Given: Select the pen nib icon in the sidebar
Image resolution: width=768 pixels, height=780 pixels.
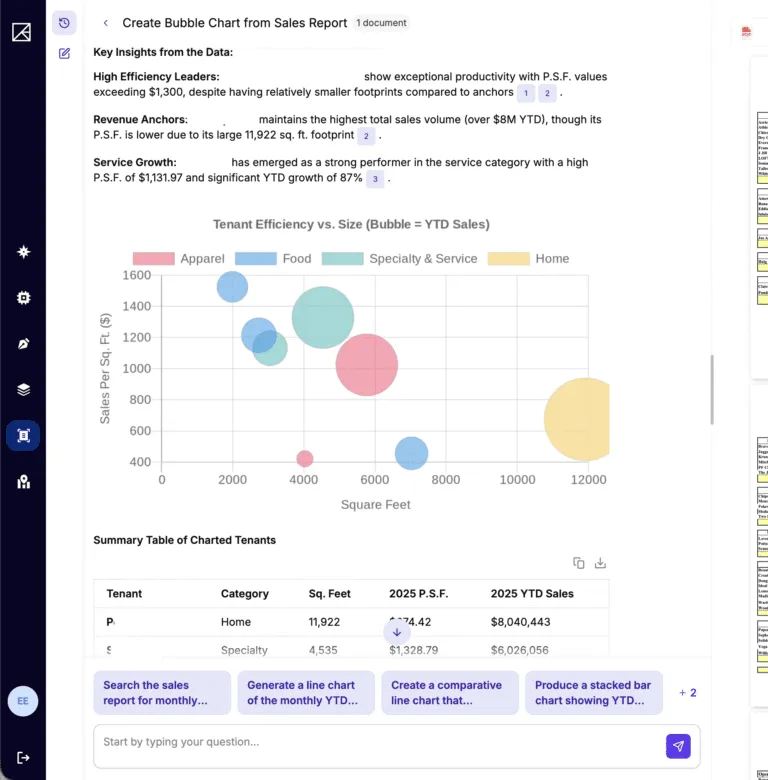Looking at the screenshot, I should coord(23,344).
